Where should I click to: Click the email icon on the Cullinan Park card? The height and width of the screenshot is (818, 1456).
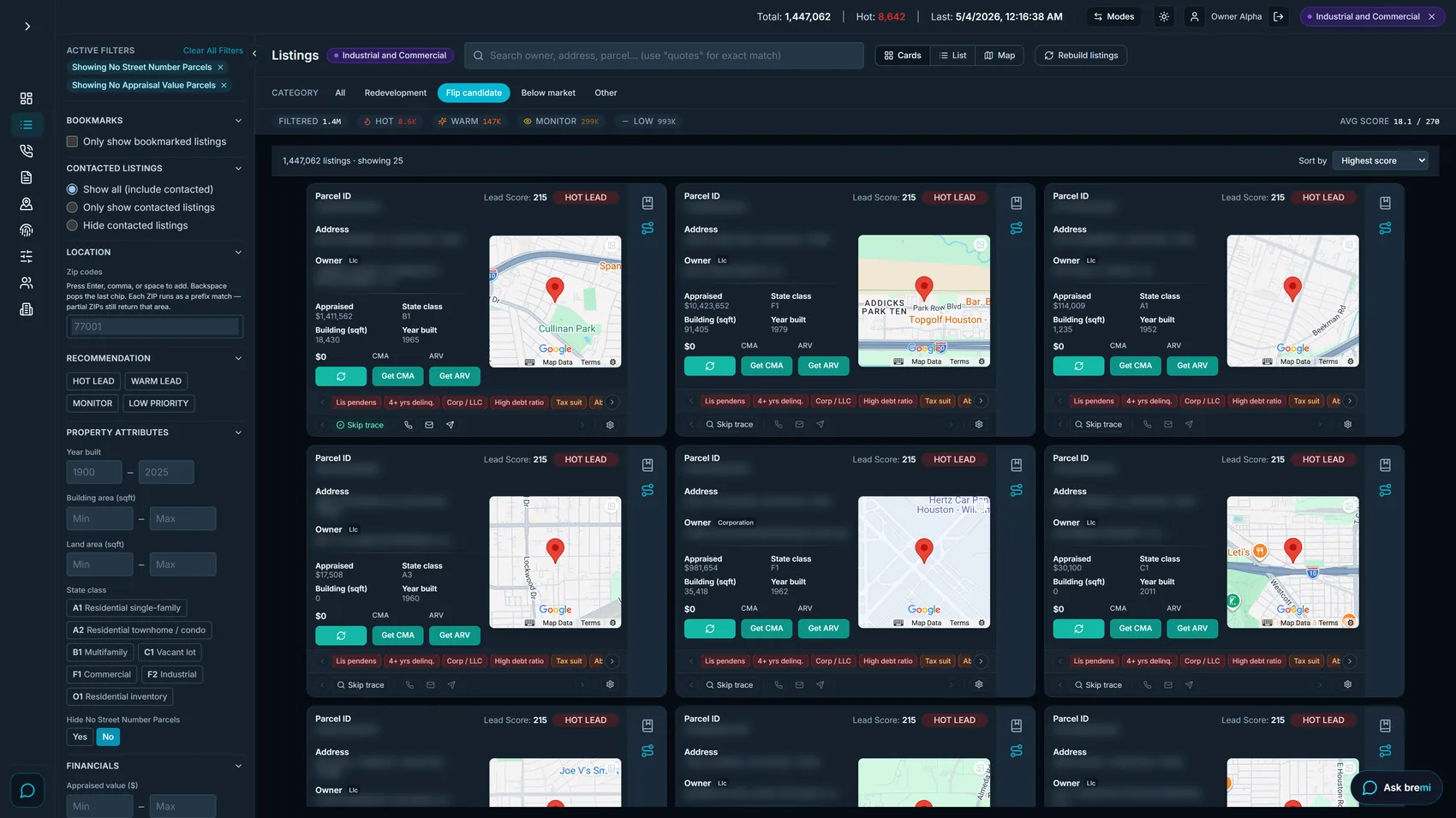[x=429, y=425]
